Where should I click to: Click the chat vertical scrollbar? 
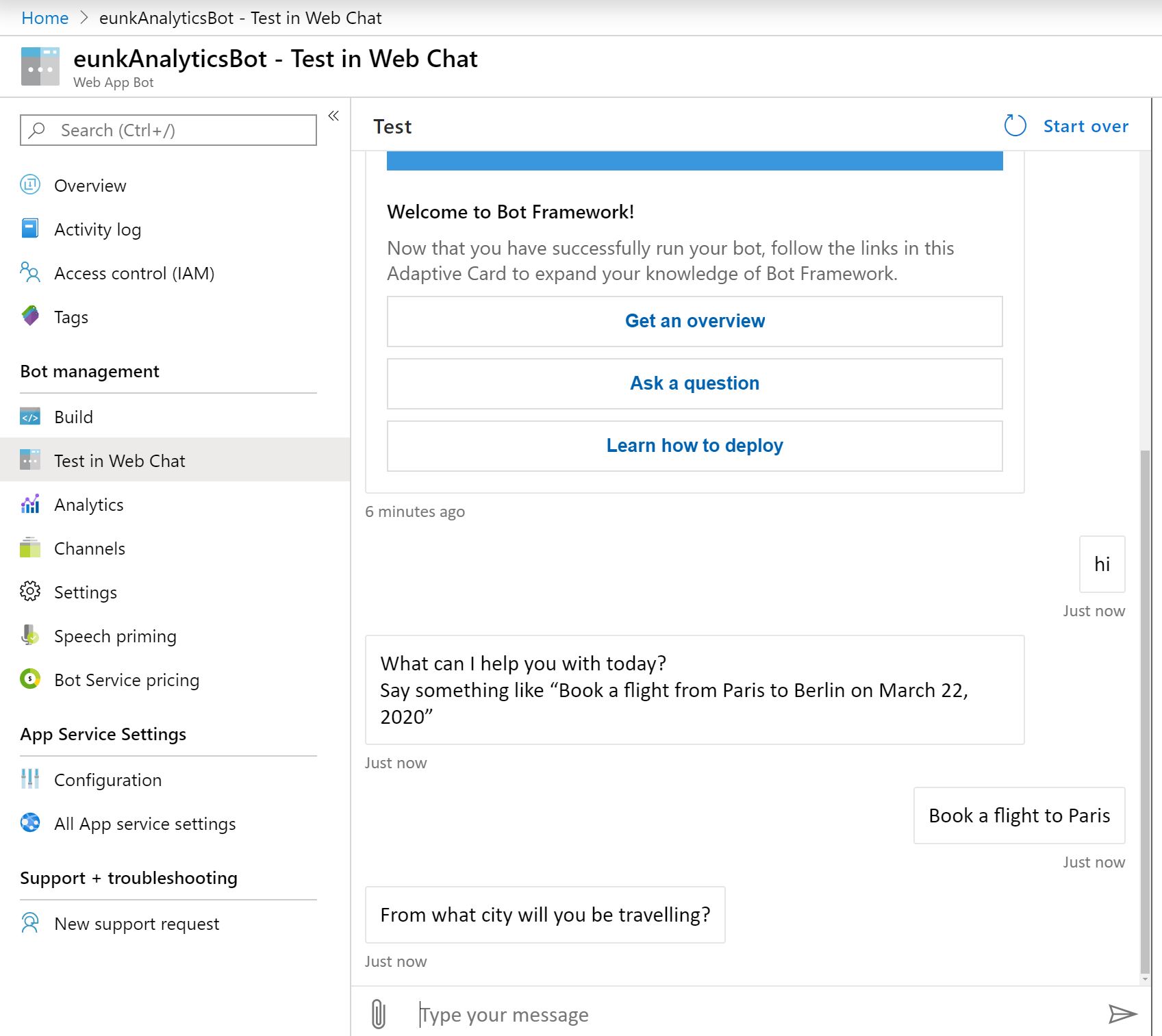pos(1145,712)
